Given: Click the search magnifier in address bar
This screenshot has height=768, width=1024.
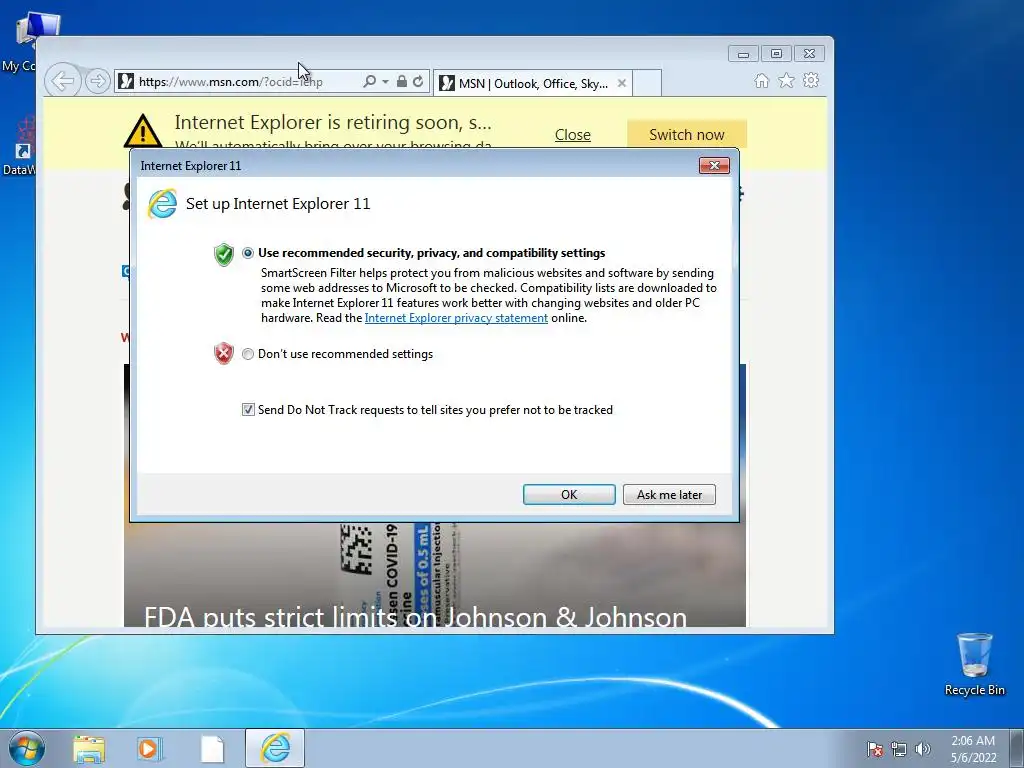Looking at the screenshot, I should (369, 81).
